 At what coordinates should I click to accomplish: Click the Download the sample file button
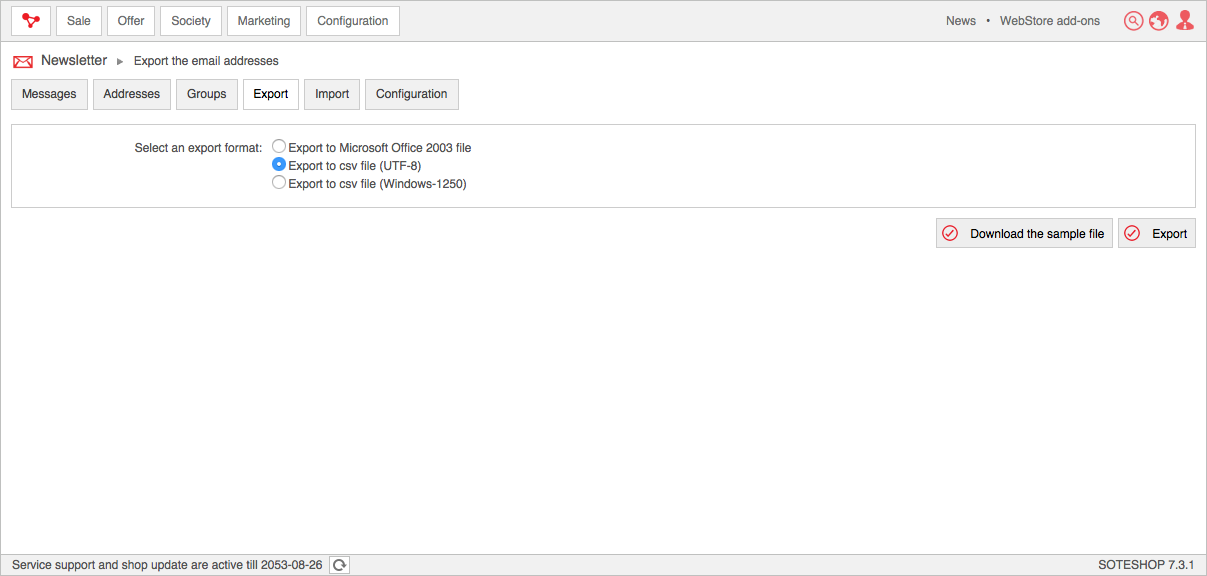[x=1024, y=233]
